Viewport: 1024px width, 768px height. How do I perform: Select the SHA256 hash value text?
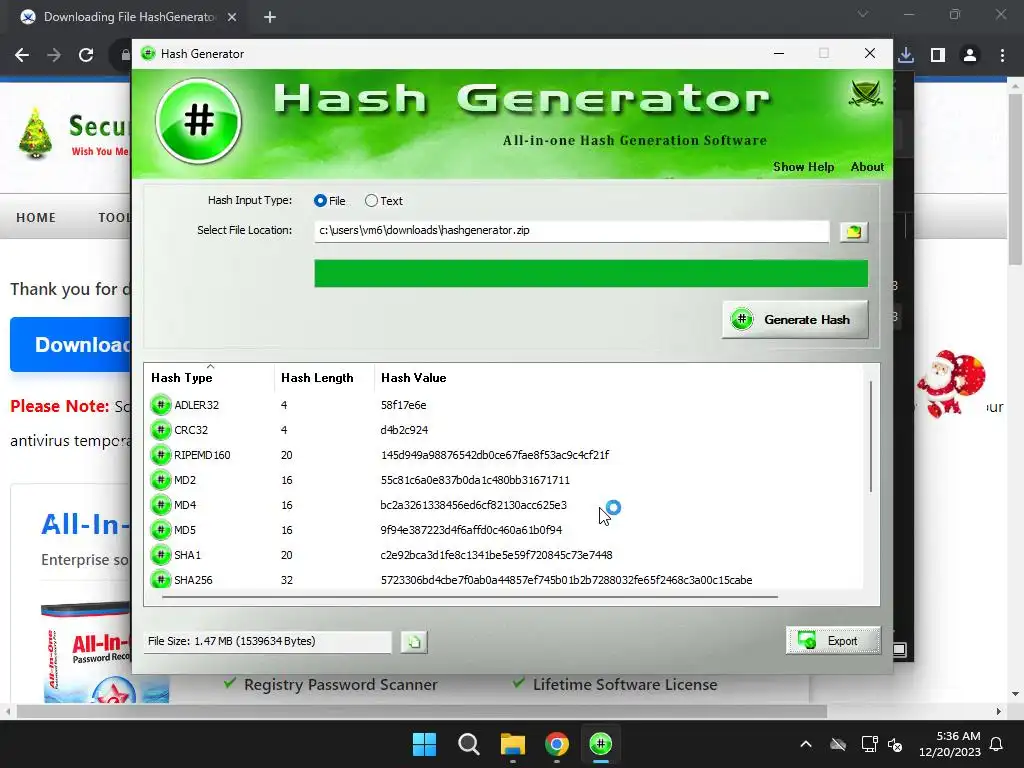(566, 579)
